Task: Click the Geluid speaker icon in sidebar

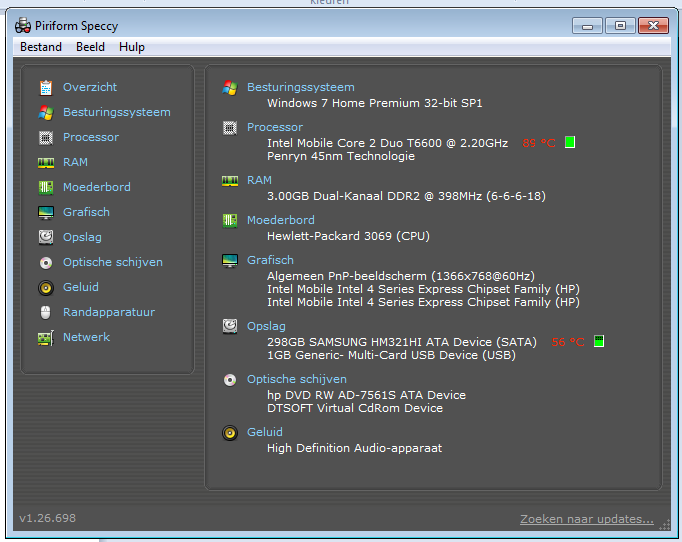Action: (x=46, y=288)
